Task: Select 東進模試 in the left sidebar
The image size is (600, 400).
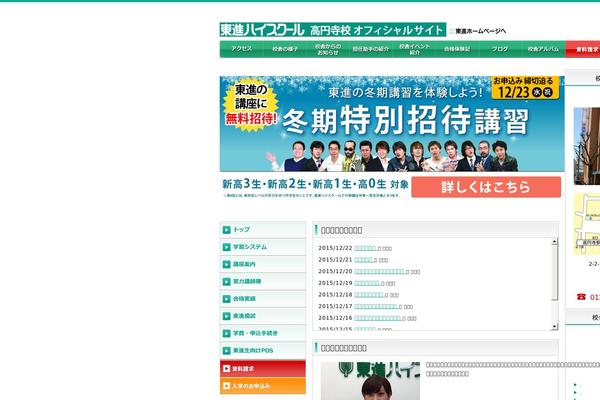Action: (x=263, y=316)
